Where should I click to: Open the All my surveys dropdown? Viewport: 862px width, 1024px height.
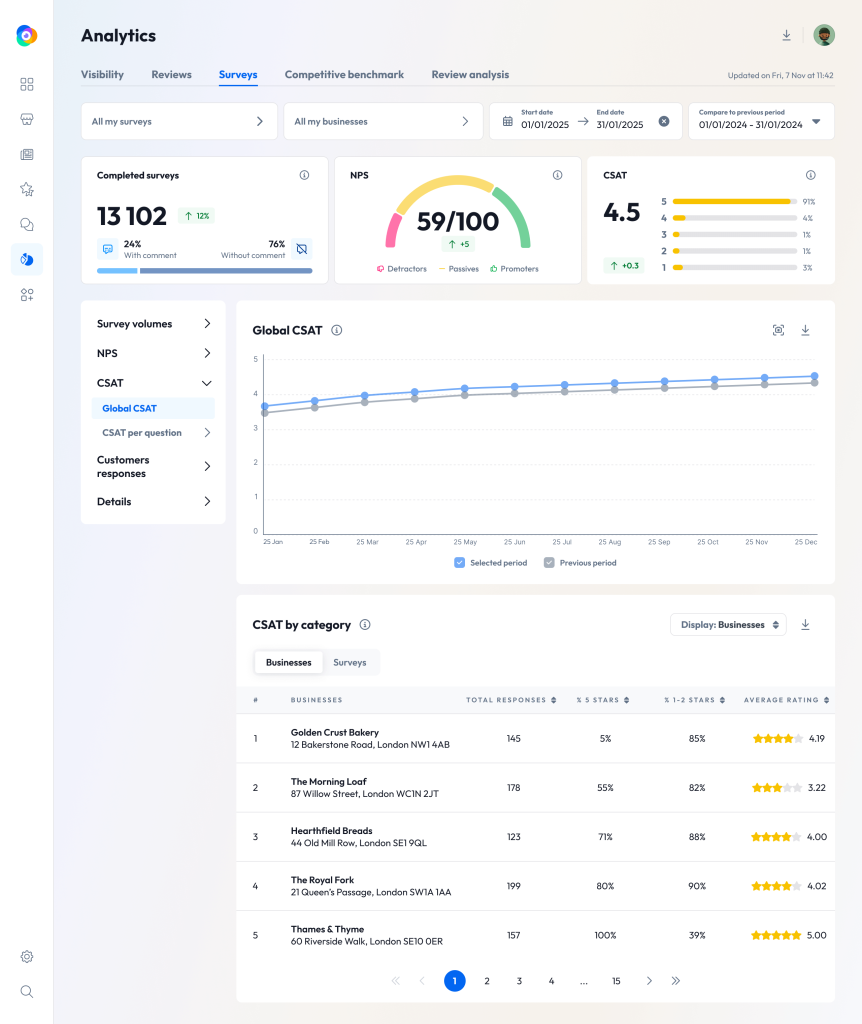(178, 120)
